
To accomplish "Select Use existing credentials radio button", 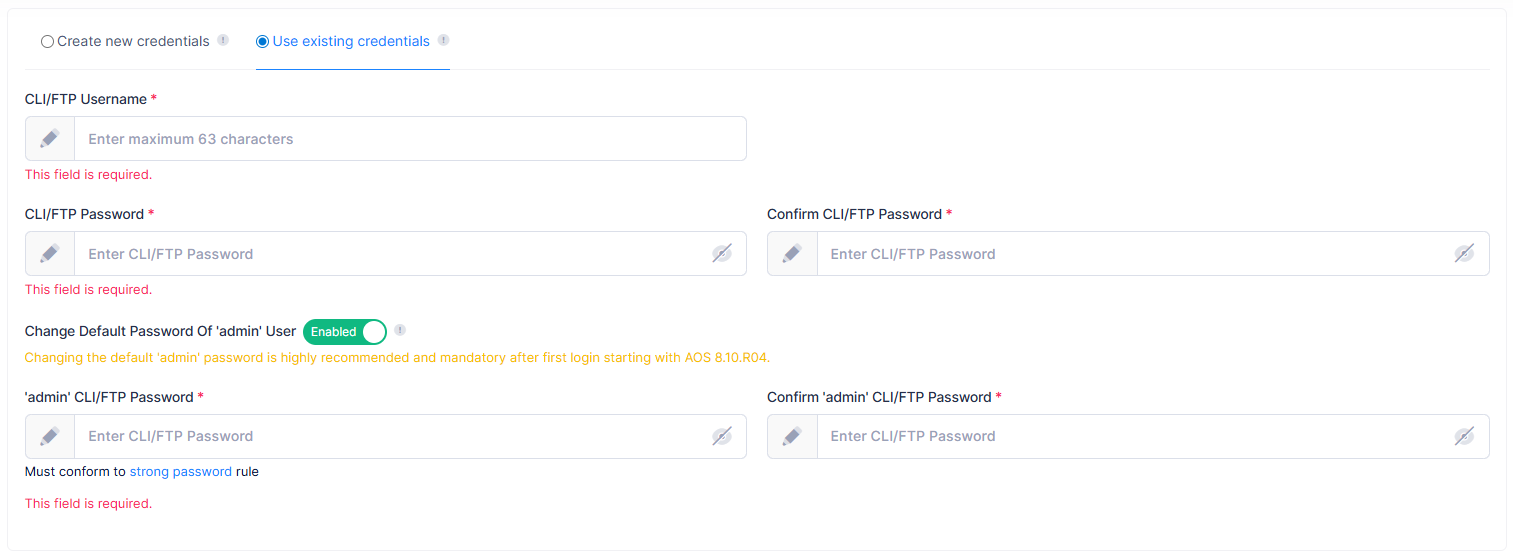I will (263, 42).
